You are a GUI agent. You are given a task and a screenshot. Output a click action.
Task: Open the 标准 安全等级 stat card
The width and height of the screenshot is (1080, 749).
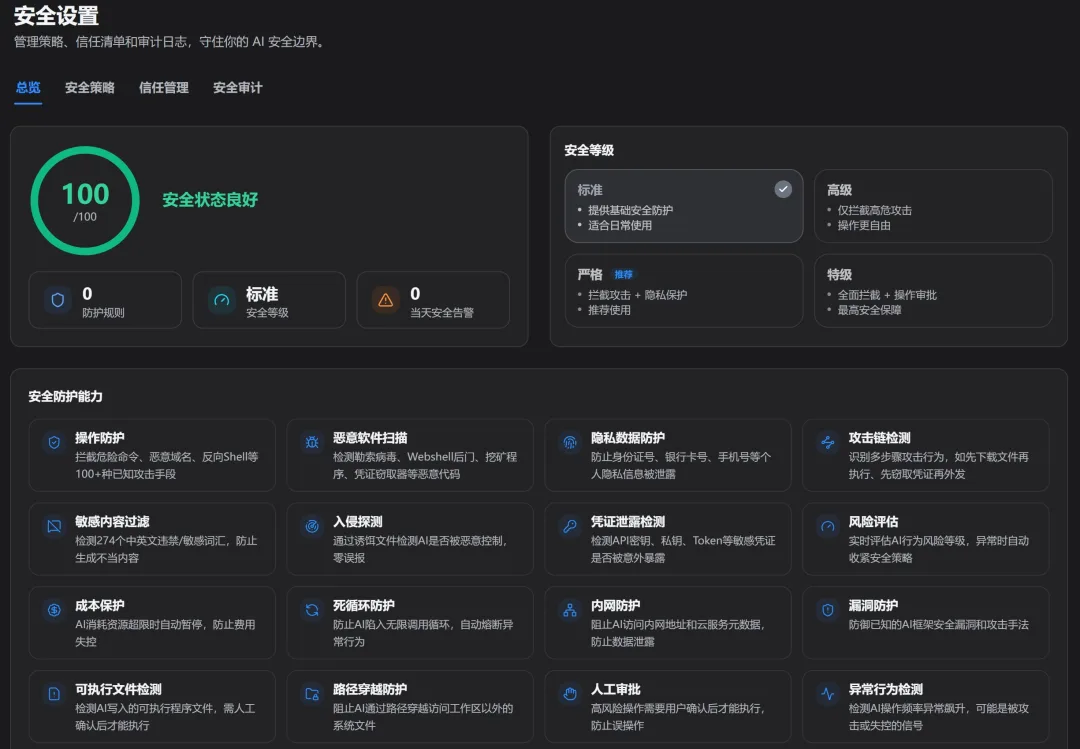(x=269, y=300)
